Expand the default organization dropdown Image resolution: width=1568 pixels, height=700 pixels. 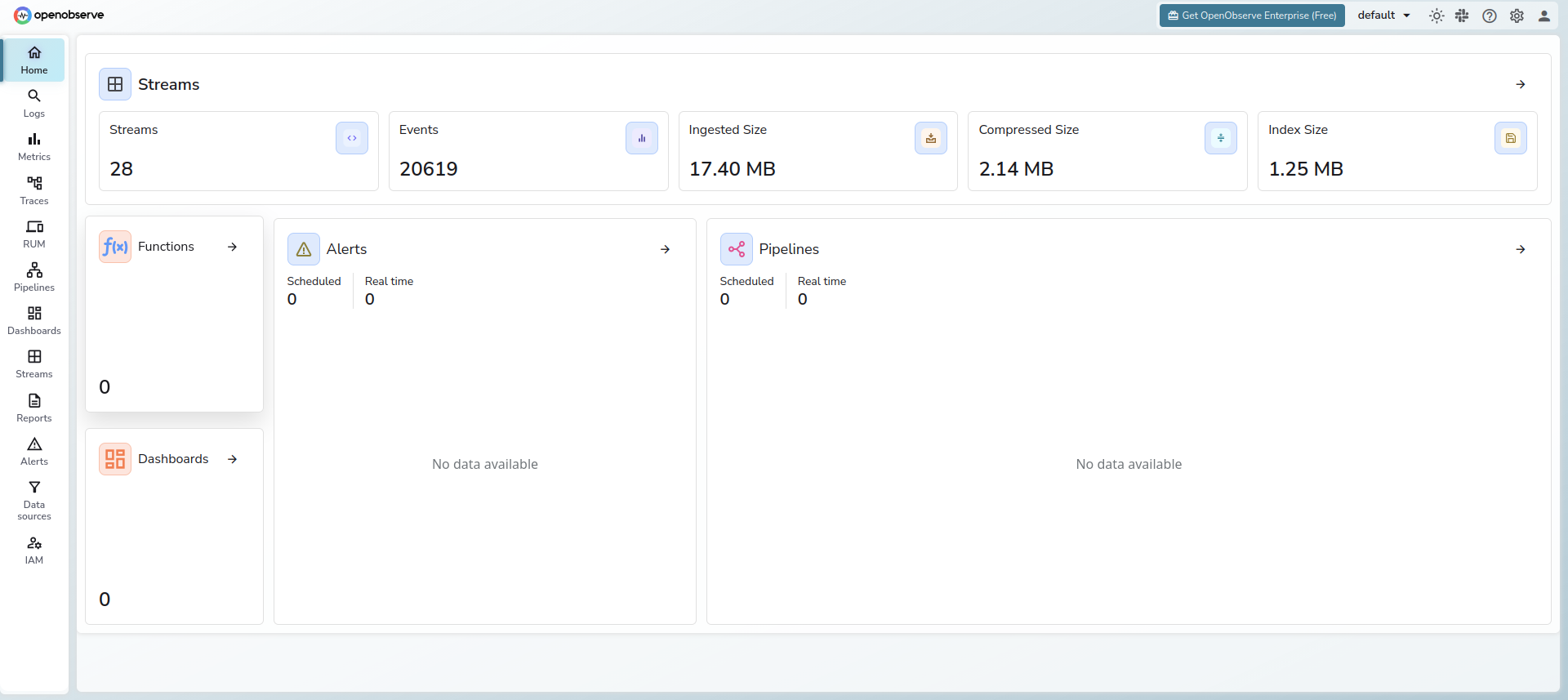point(1383,16)
